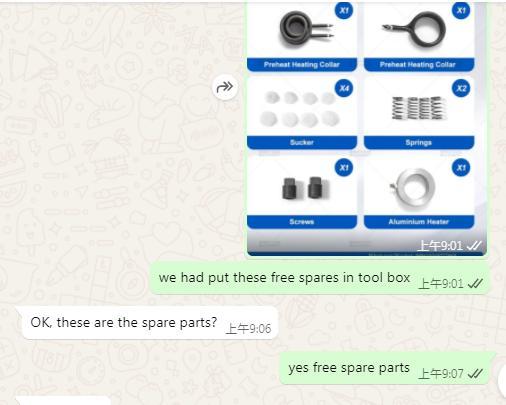Select the 'OK, these are the spare parts?' message
Viewport: 506px width, 405px height.
click(150, 323)
